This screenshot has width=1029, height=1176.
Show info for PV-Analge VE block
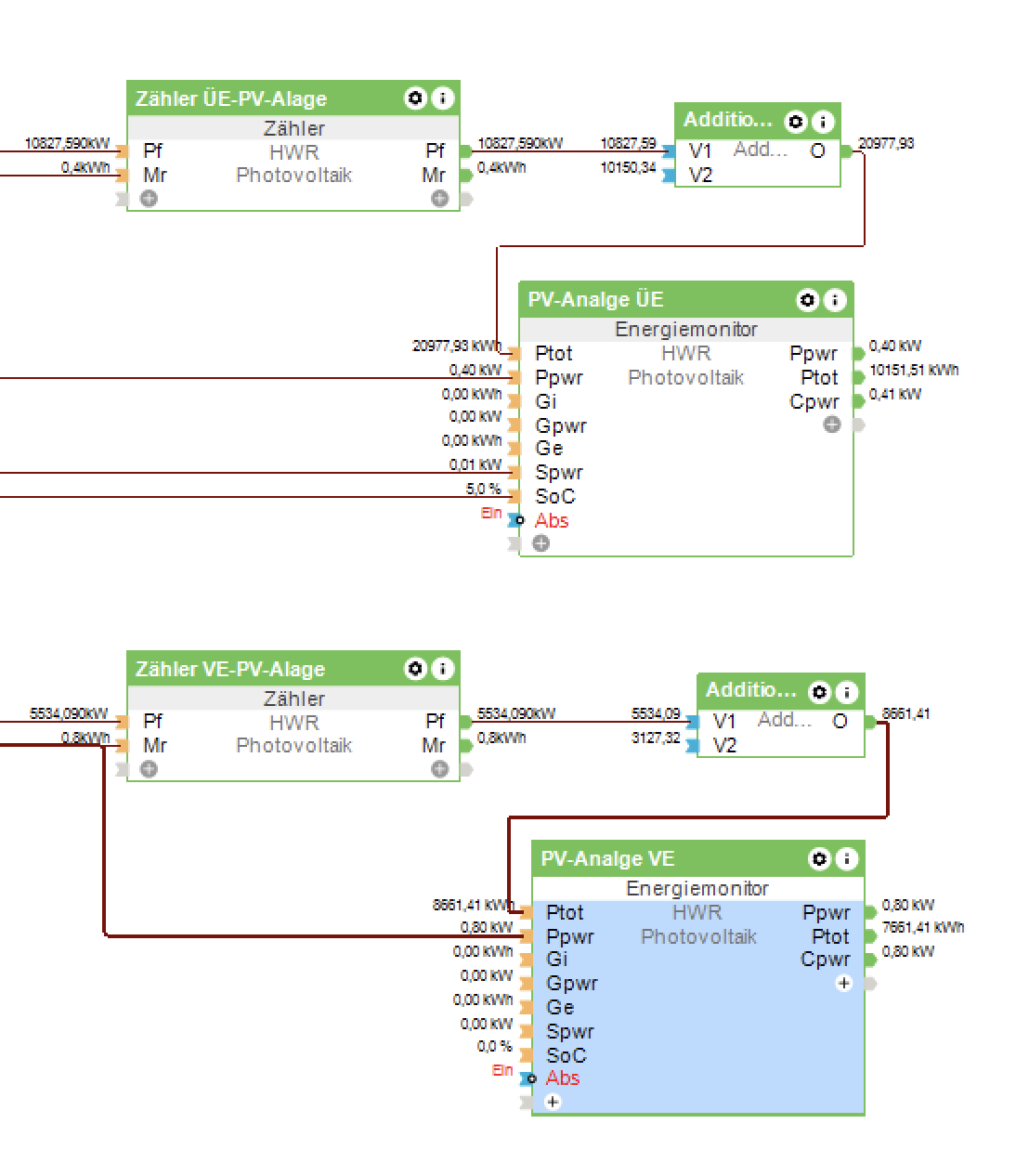click(846, 858)
